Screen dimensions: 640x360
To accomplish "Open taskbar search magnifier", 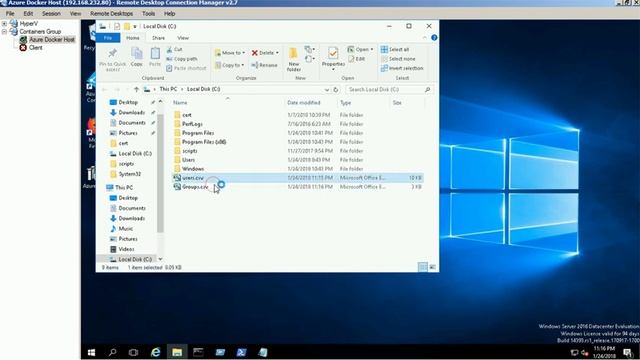I will coord(113,352).
